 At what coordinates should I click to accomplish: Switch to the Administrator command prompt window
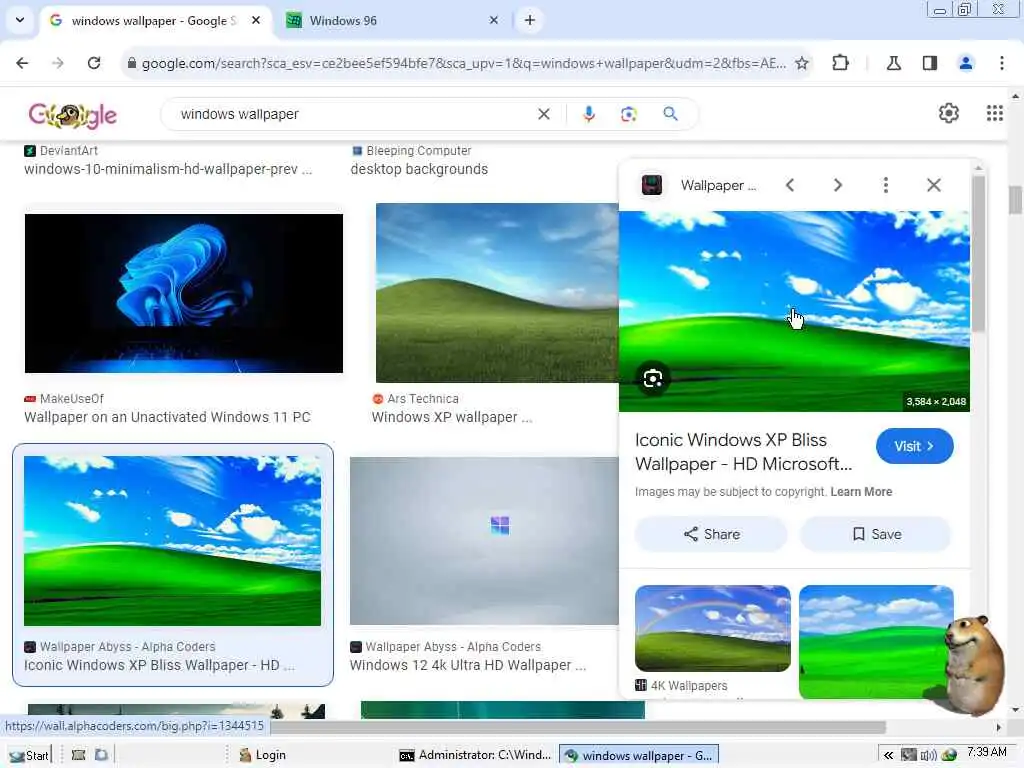point(475,755)
